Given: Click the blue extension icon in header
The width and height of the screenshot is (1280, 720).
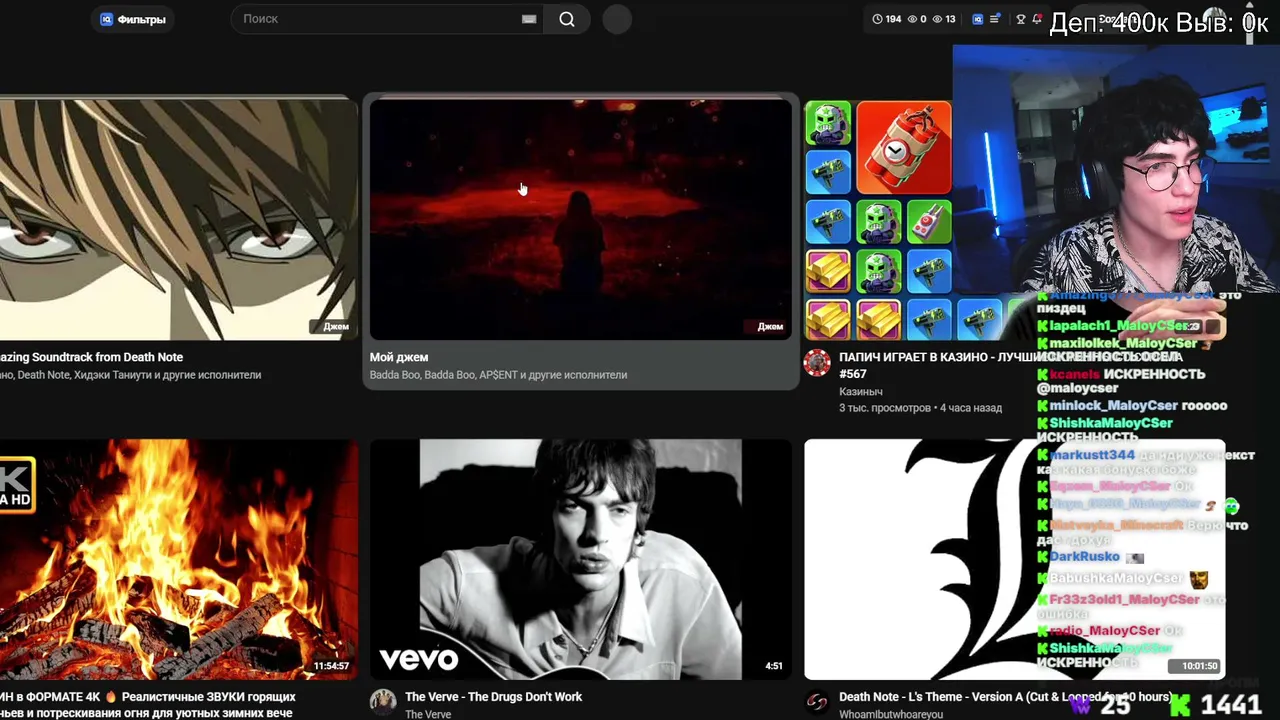Looking at the screenshot, I should 978,19.
